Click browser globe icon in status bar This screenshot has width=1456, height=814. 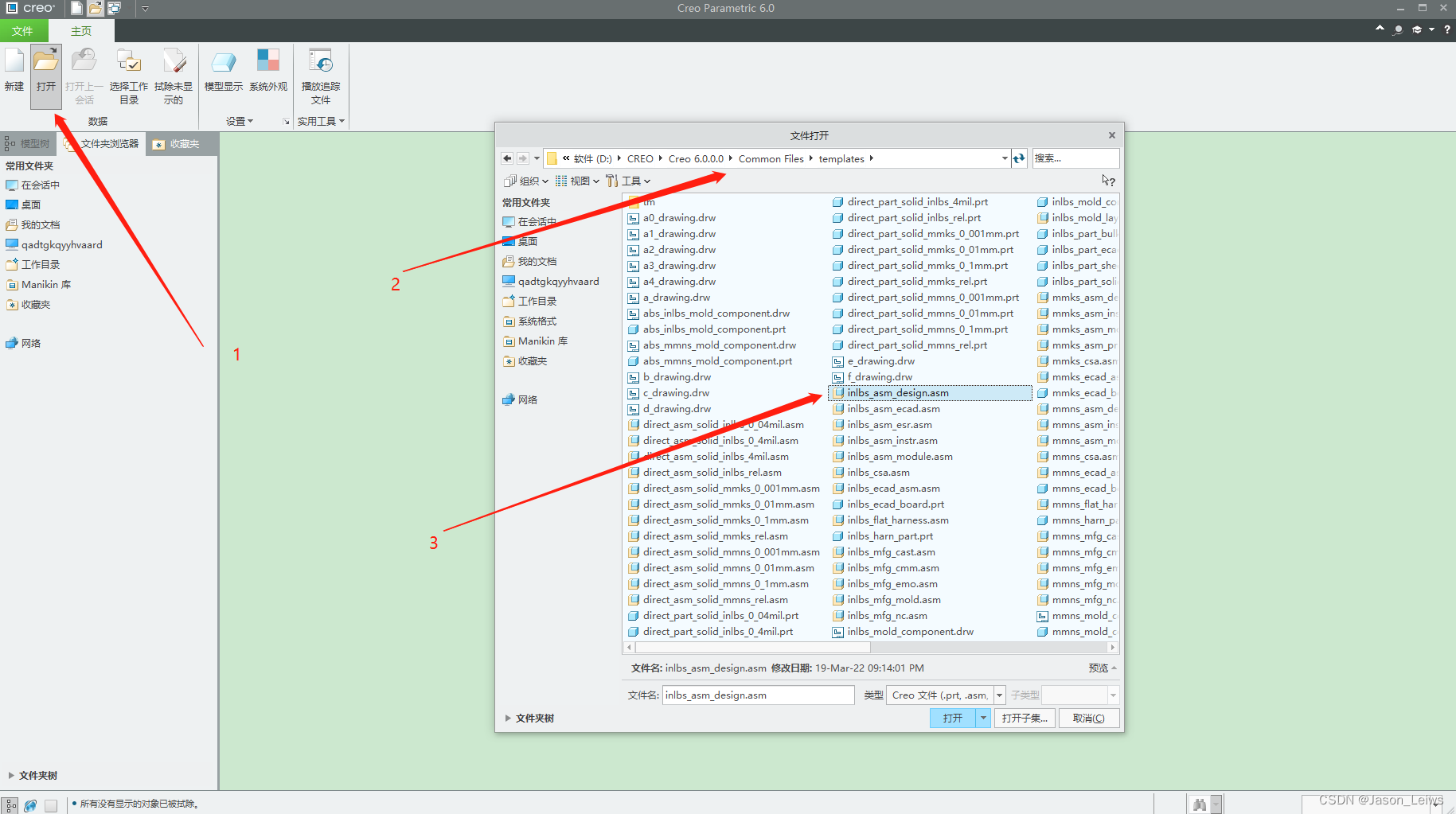30,805
